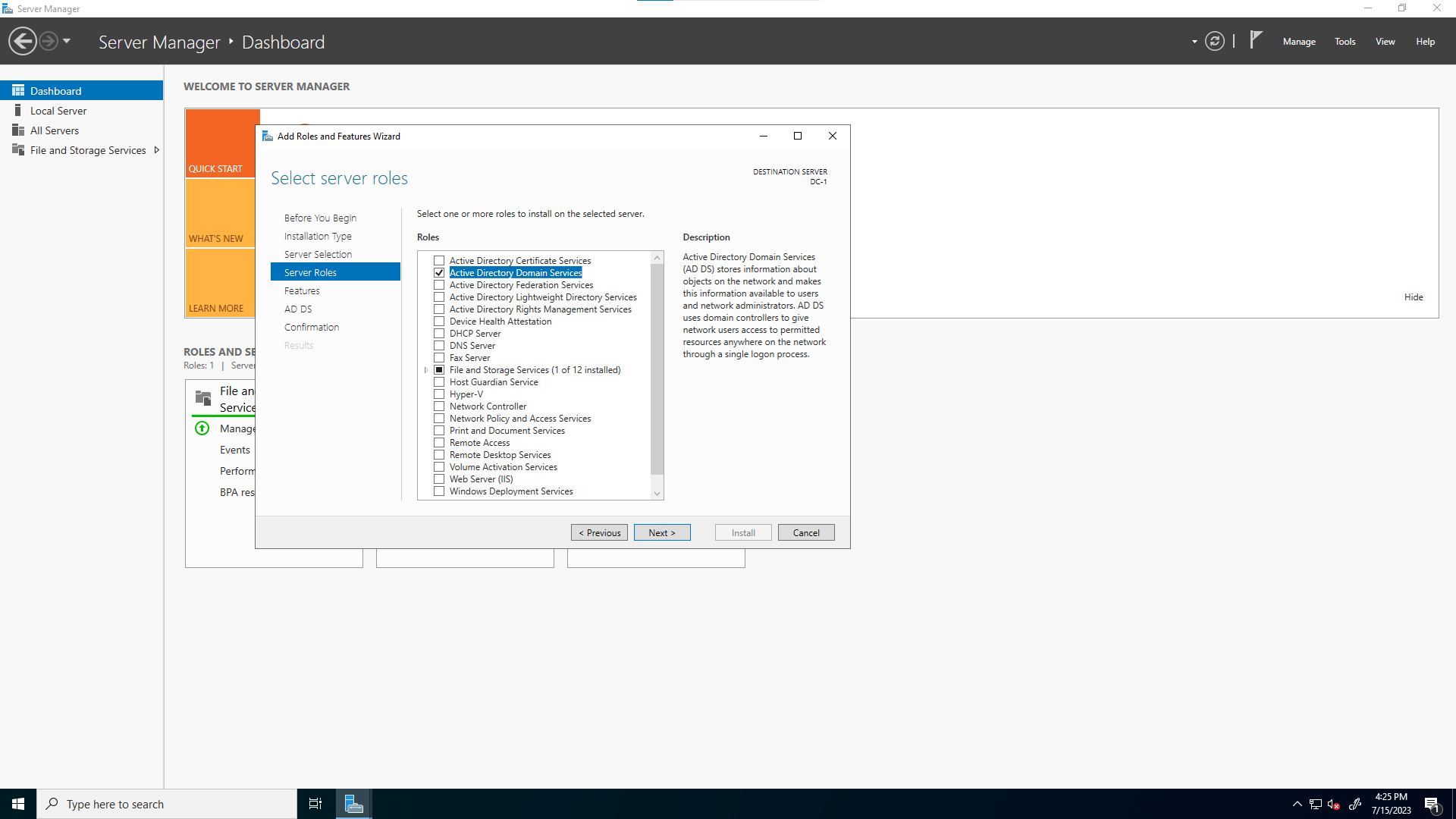This screenshot has width=1456, height=819.
Task: Expand File and Storage Services role tree
Action: [x=426, y=370]
